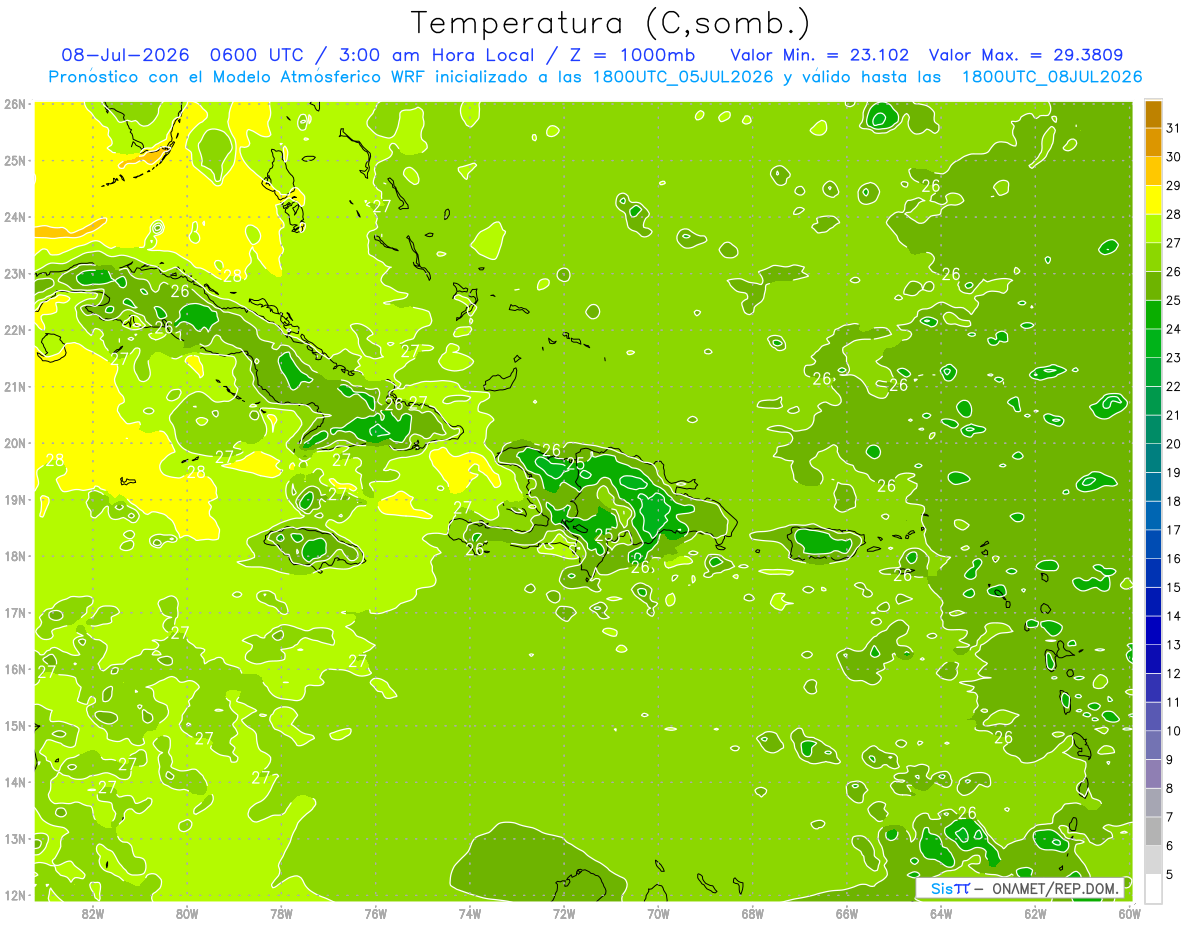Click the '24N' latitude axis label
Image resolution: width=1200 pixels, height=927 pixels.
click(x=14, y=217)
